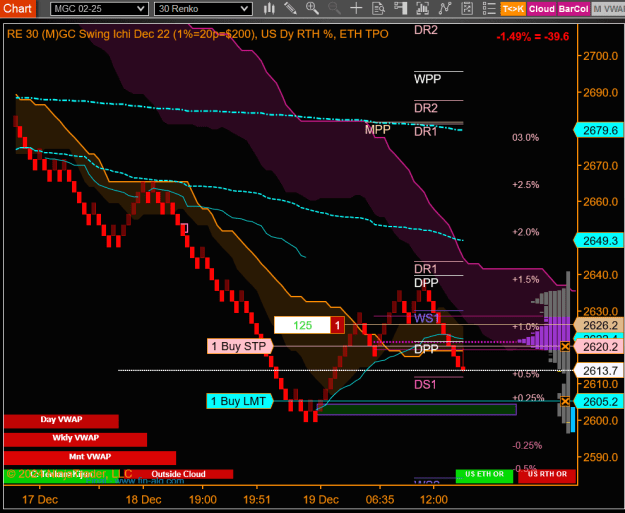
Task: Click the MPP pivot label
Action: click(377, 130)
